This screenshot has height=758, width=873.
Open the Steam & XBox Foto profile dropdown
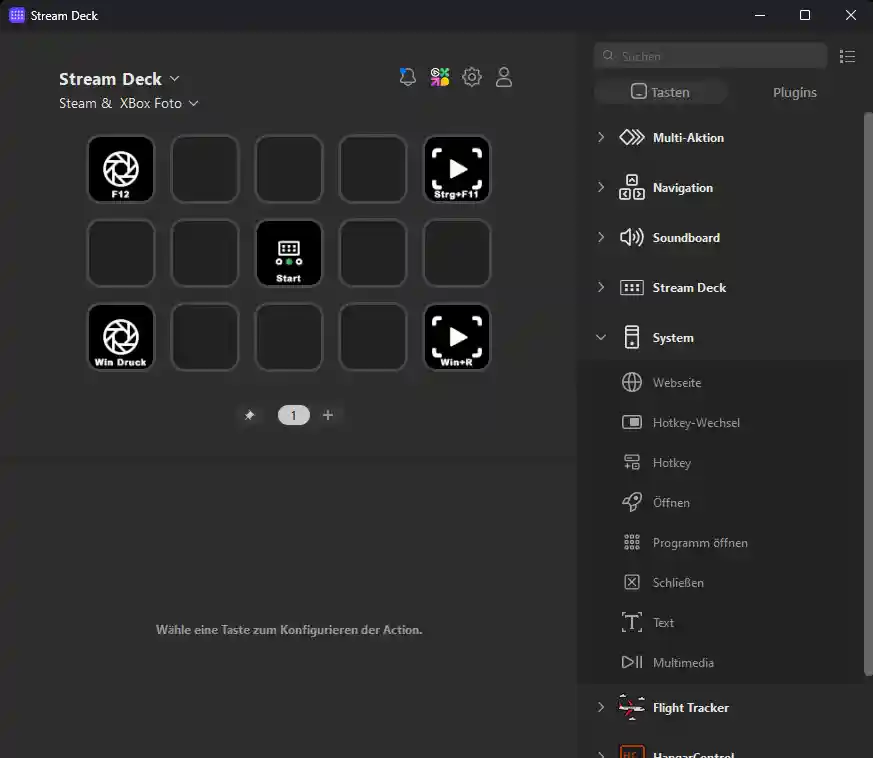(129, 104)
